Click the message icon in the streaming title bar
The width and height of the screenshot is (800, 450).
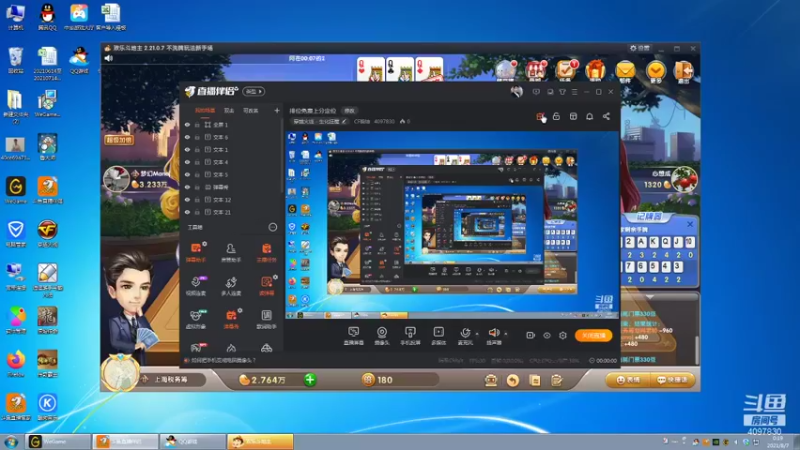click(x=536, y=92)
